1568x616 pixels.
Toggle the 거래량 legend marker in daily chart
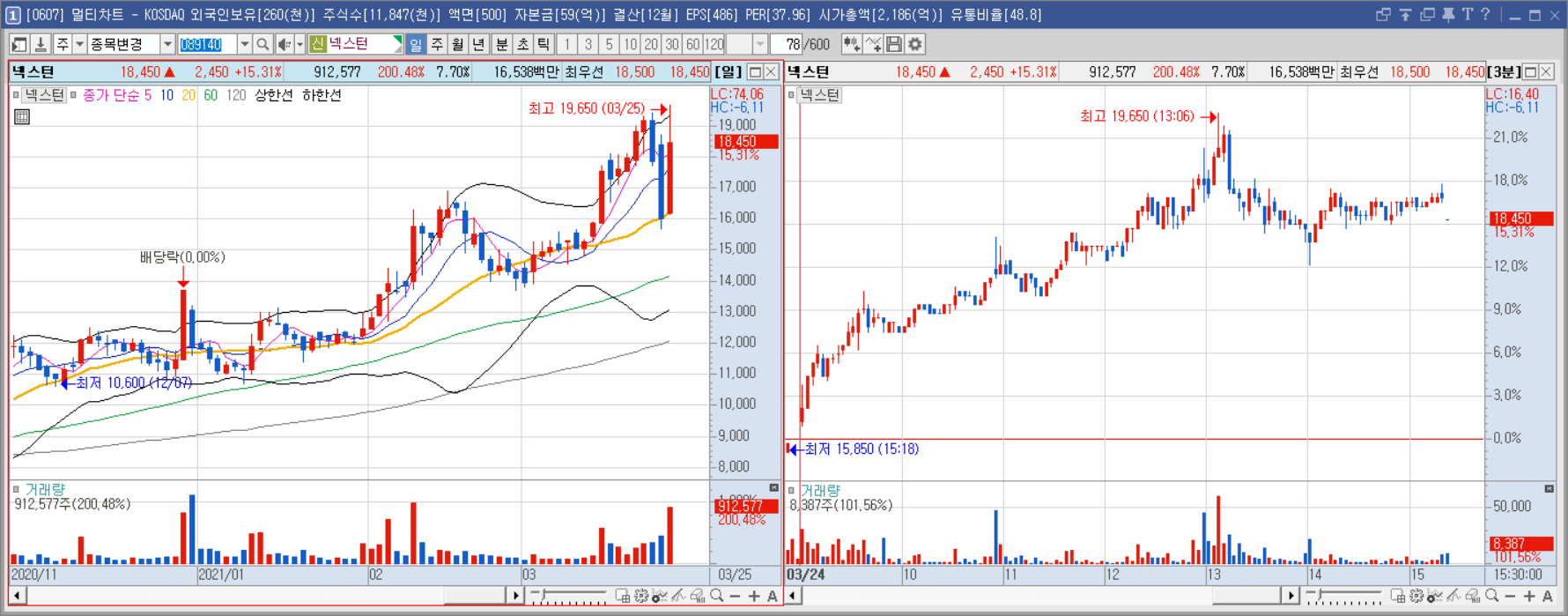[x=17, y=489]
